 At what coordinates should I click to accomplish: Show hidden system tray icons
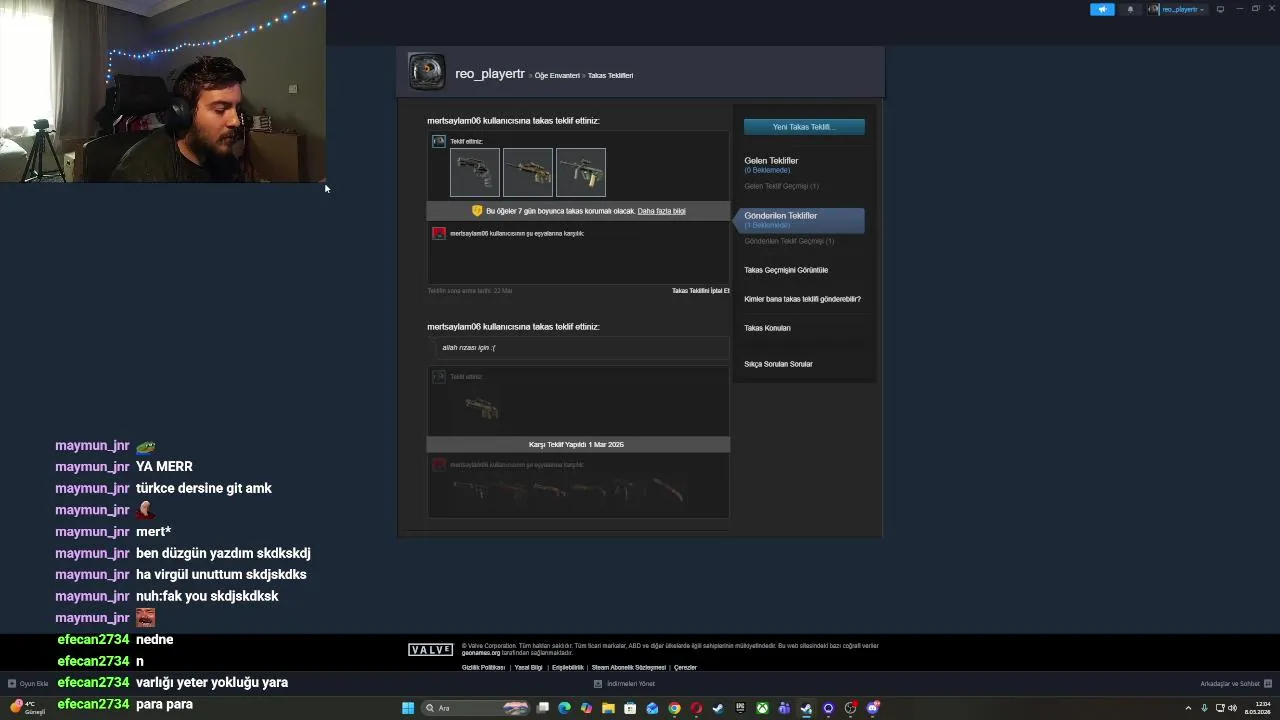(1188, 708)
